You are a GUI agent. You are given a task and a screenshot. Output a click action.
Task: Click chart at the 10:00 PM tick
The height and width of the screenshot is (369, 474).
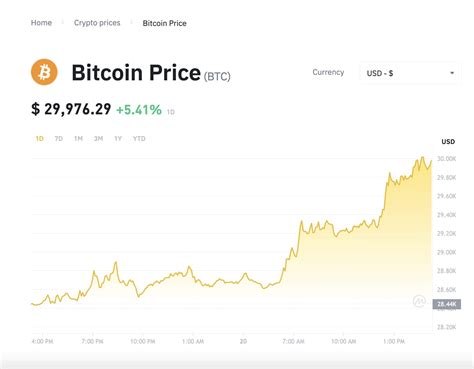pyautogui.click(x=143, y=341)
